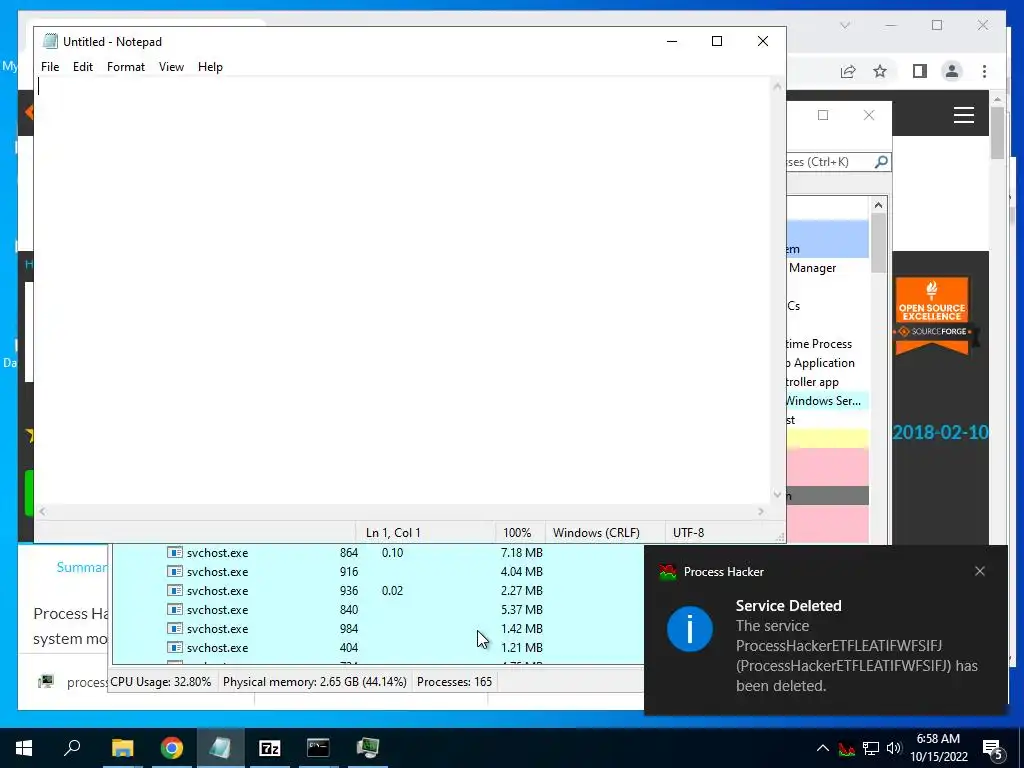Click the svchost.exe icon for PID 936
This screenshot has width=1024, height=768.
click(x=174, y=590)
